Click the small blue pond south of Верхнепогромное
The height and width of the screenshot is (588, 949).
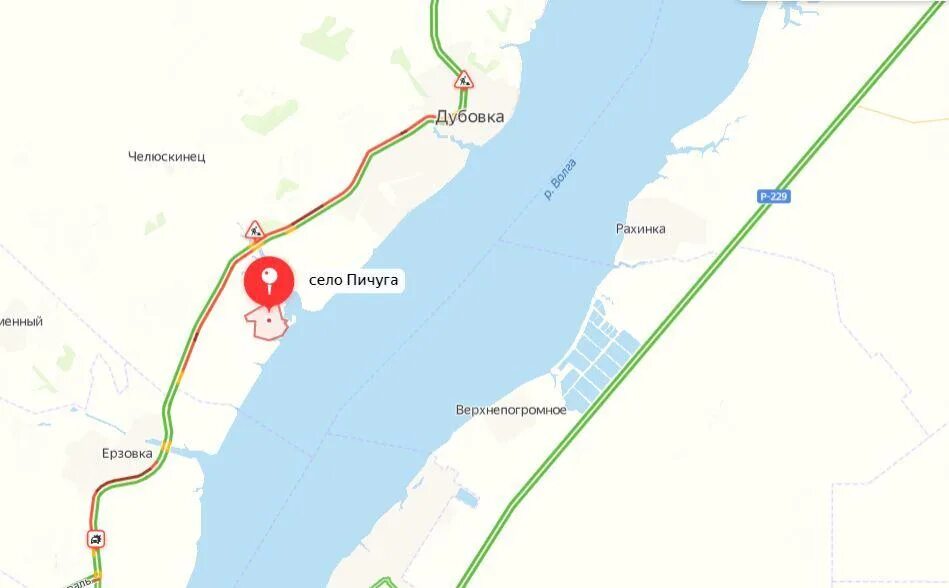[467, 498]
